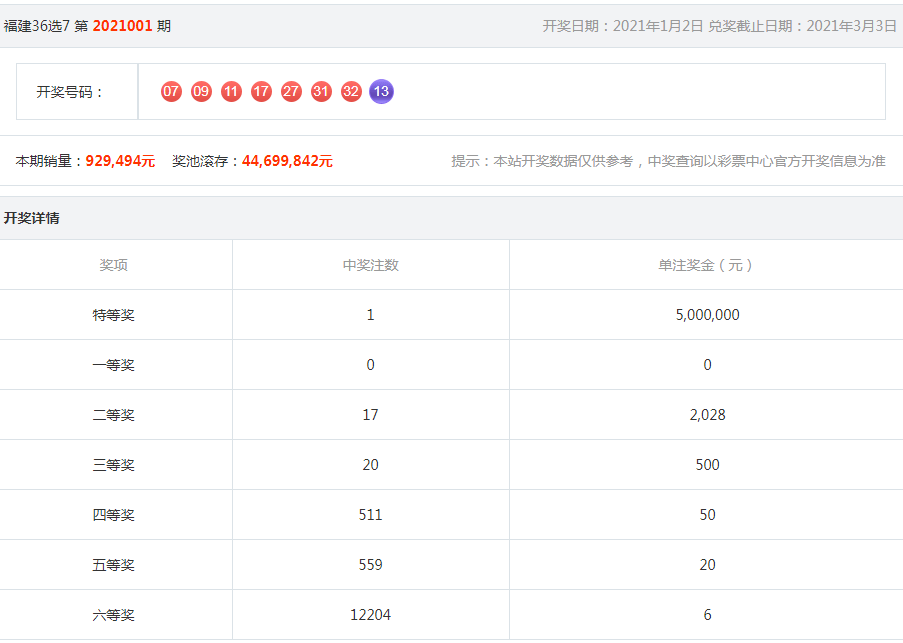Click the 福建36选7 title text

pos(37,26)
